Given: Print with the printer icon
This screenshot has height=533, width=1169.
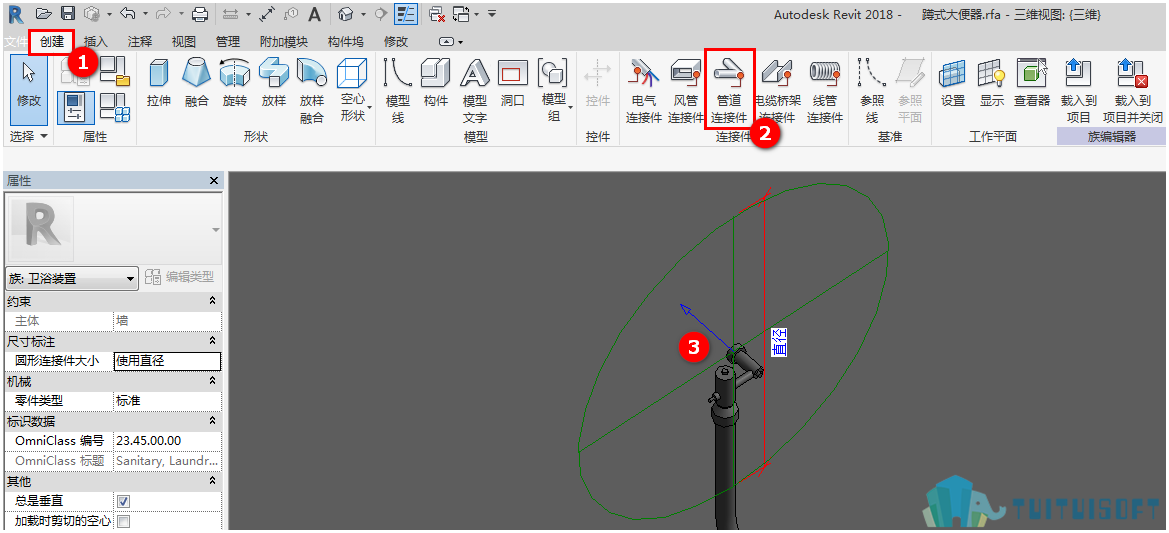Looking at the screenshot, I should (x=200, y=13).
